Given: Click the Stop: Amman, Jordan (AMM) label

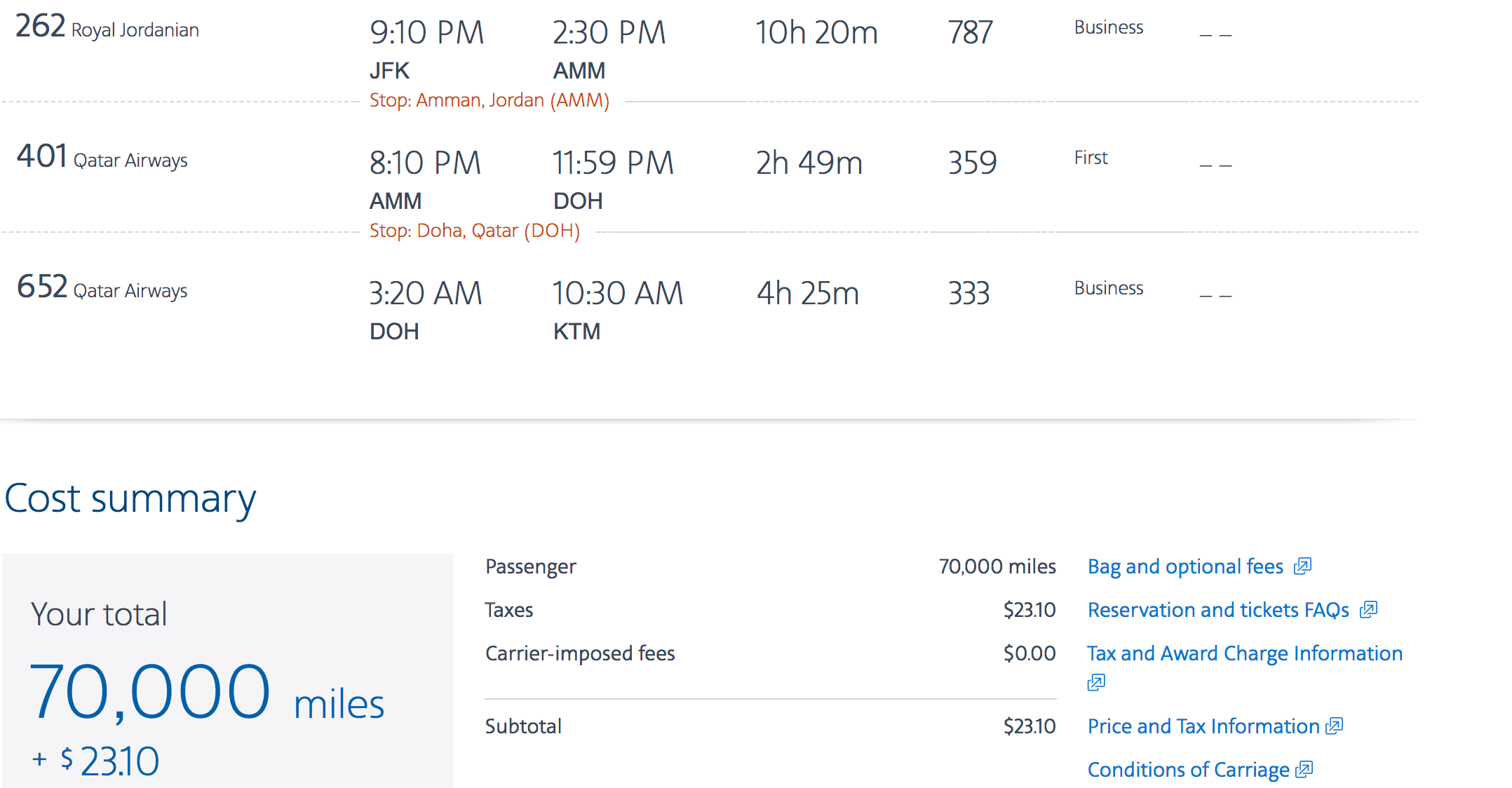Looking at the screenshot, I should [489, 100].
